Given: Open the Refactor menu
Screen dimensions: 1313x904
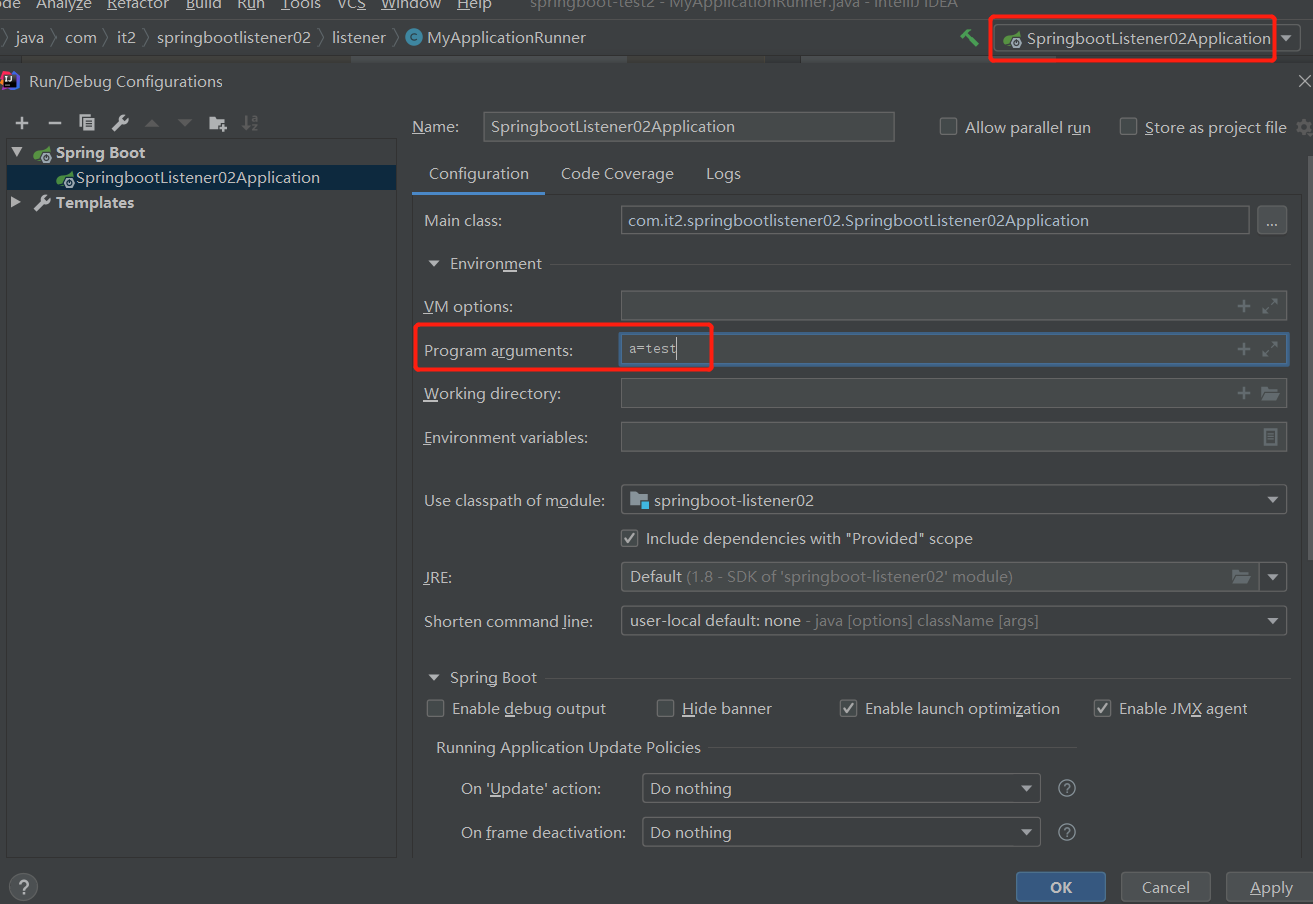Looking at the screenshot, I should coord(138,5).
